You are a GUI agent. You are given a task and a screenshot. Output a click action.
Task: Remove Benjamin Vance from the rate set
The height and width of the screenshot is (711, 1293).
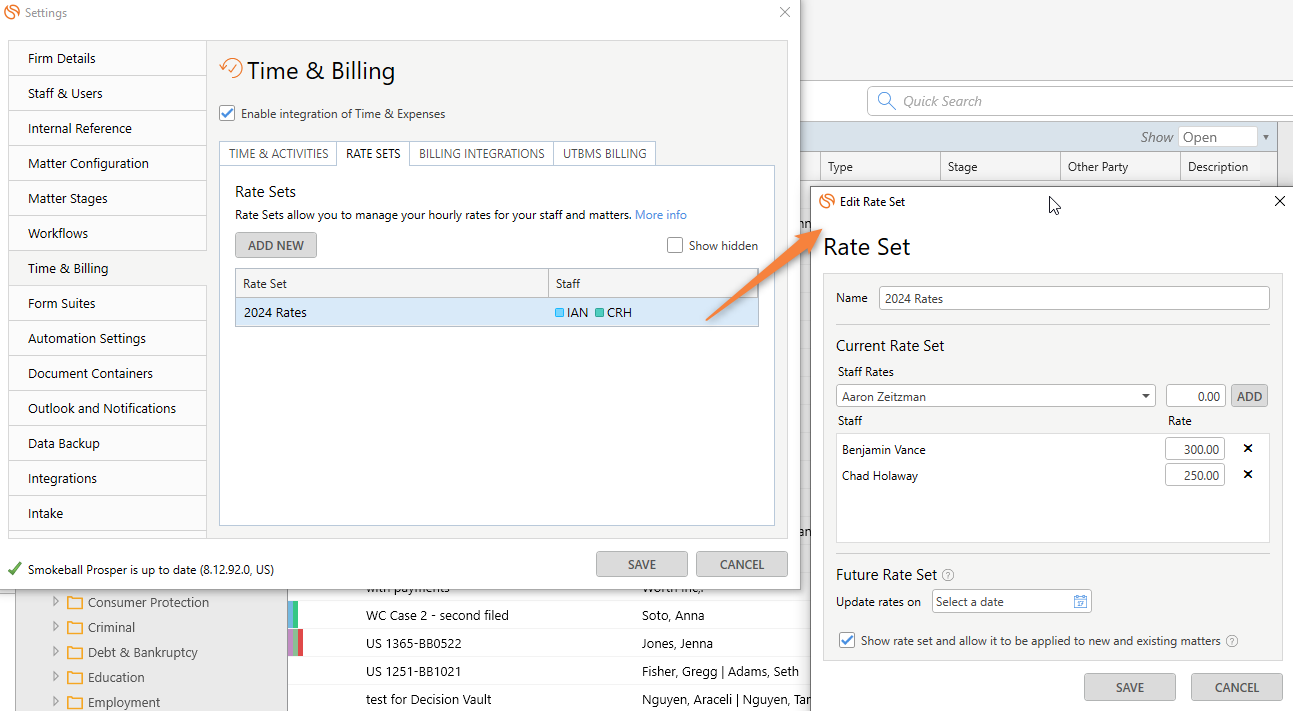coord(1248,449)
